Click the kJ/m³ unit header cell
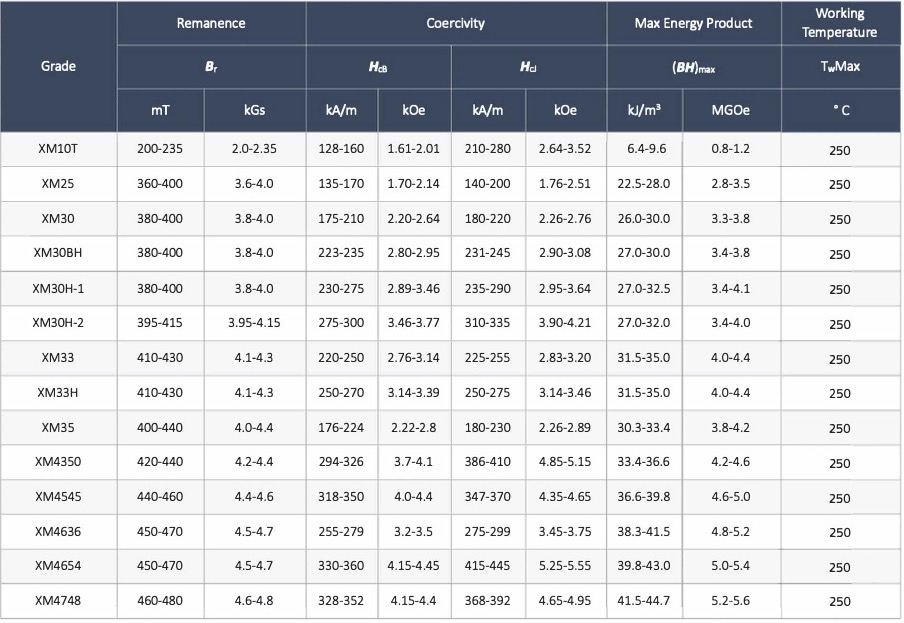Image resolution: width=904 pixels, height=623 pixels. [x=644, y=111]
